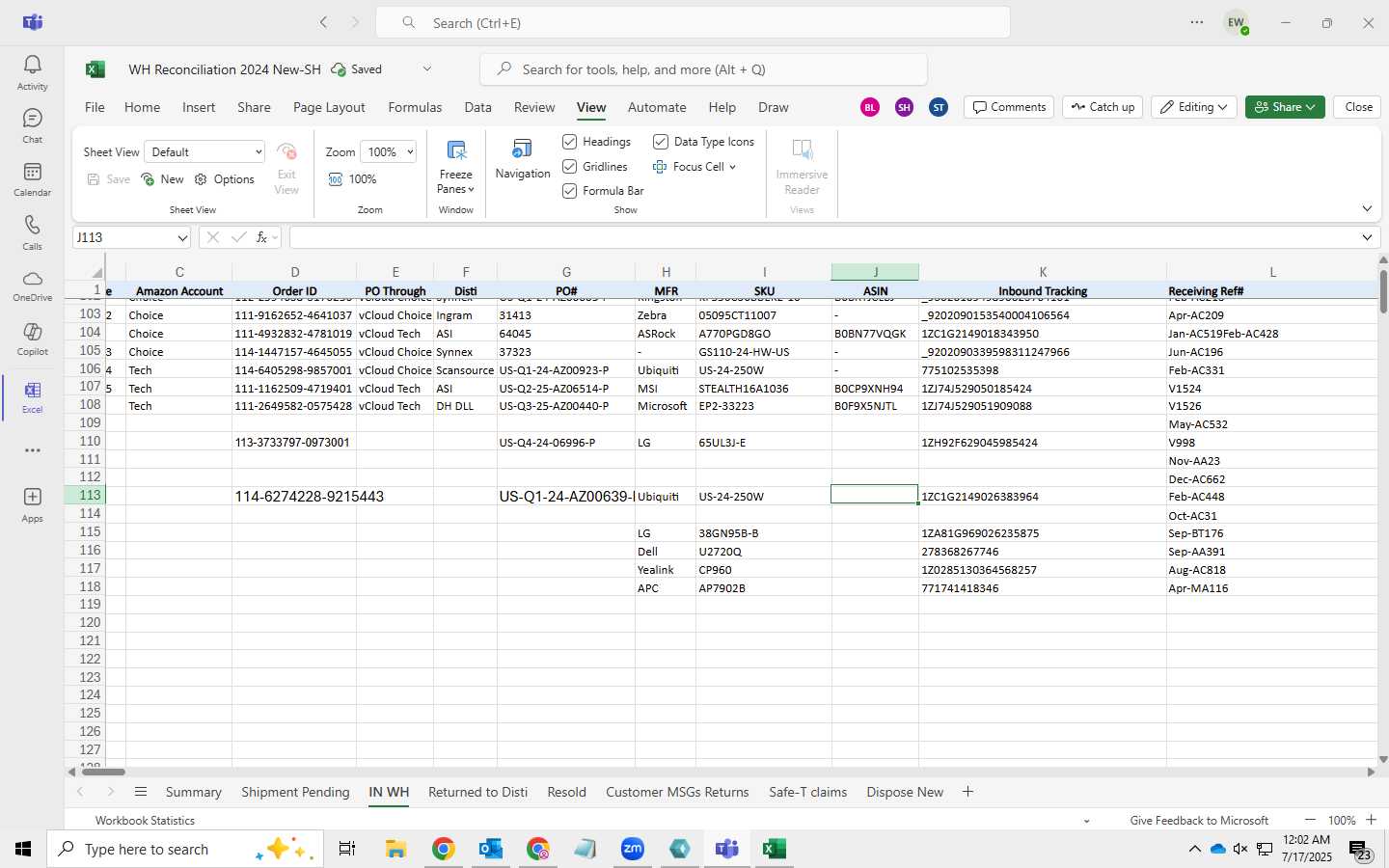
Task: Search in the Teams search box
Action: (x=693, y=22)
